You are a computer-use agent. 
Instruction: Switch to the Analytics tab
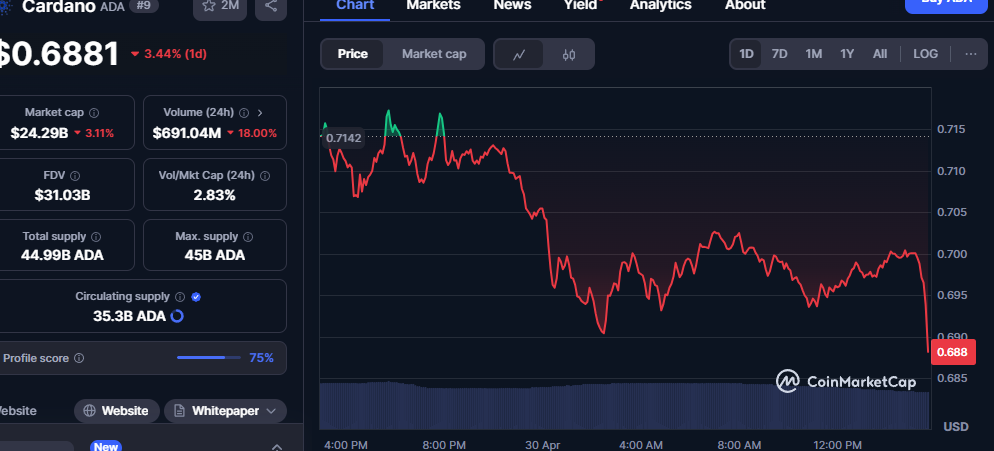tap(661, 6)
